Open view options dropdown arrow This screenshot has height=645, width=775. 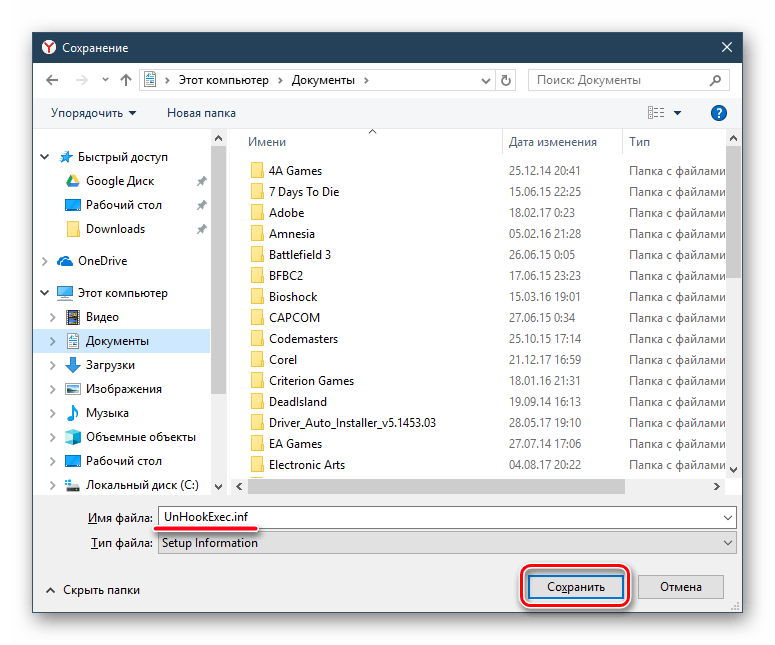coord(677,113)
